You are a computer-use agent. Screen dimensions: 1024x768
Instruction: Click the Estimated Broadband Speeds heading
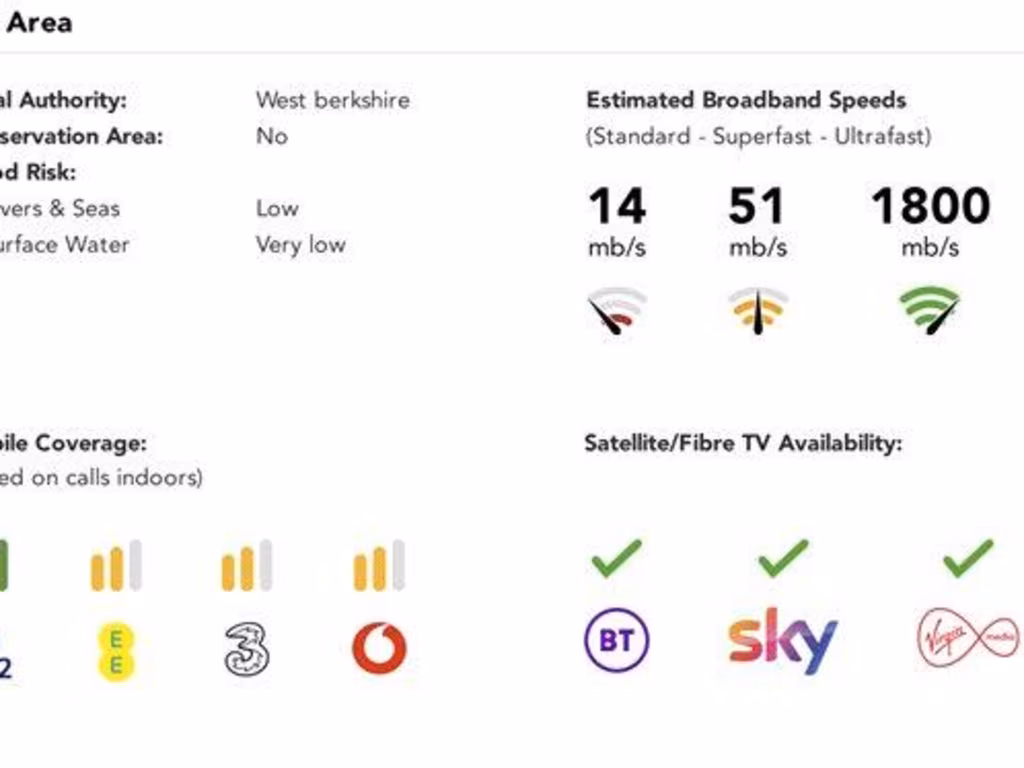click(x=746, y=100)
